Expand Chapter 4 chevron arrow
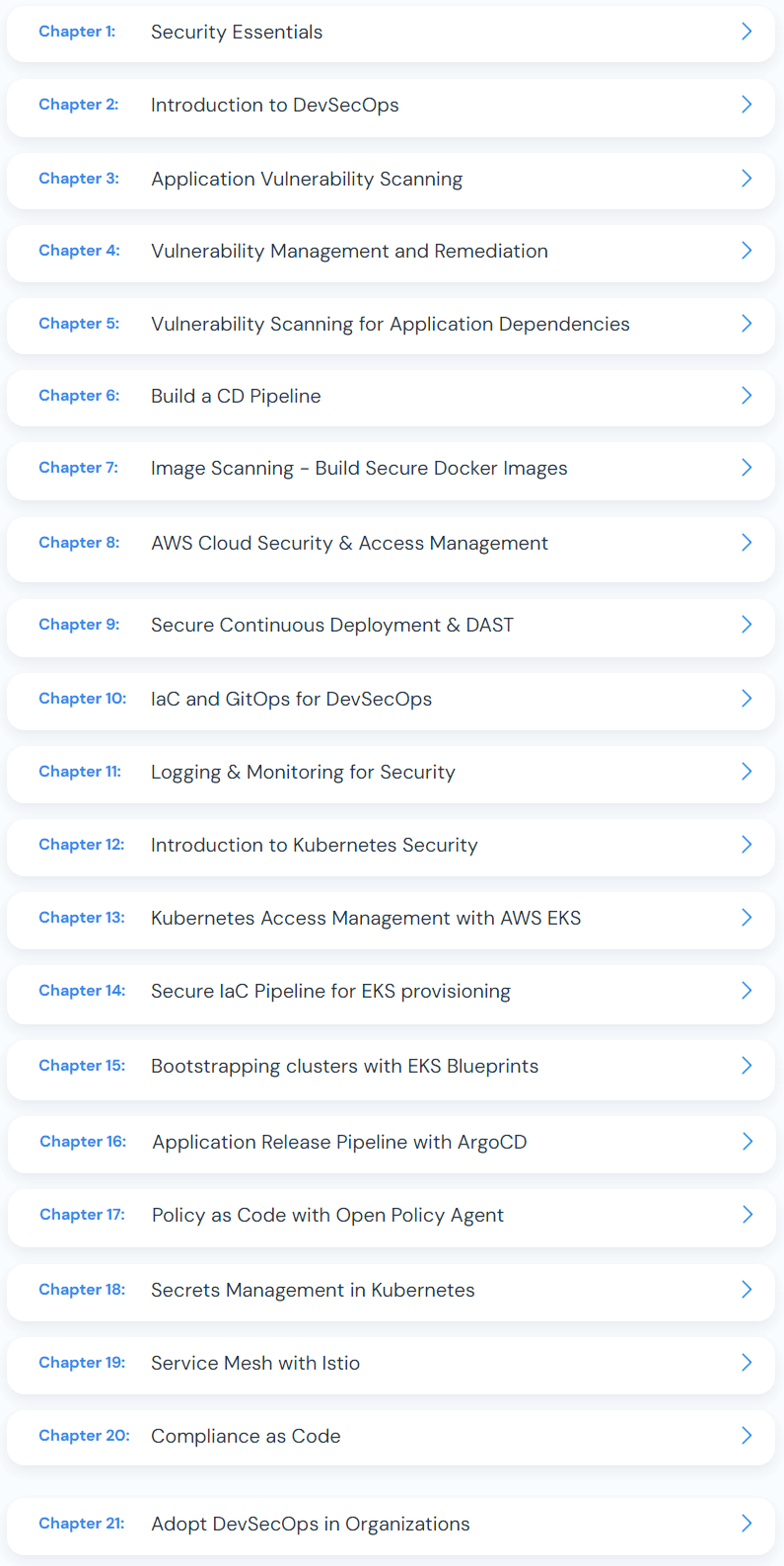Viewport: 784px width, 1566px height. click(747, 251)
